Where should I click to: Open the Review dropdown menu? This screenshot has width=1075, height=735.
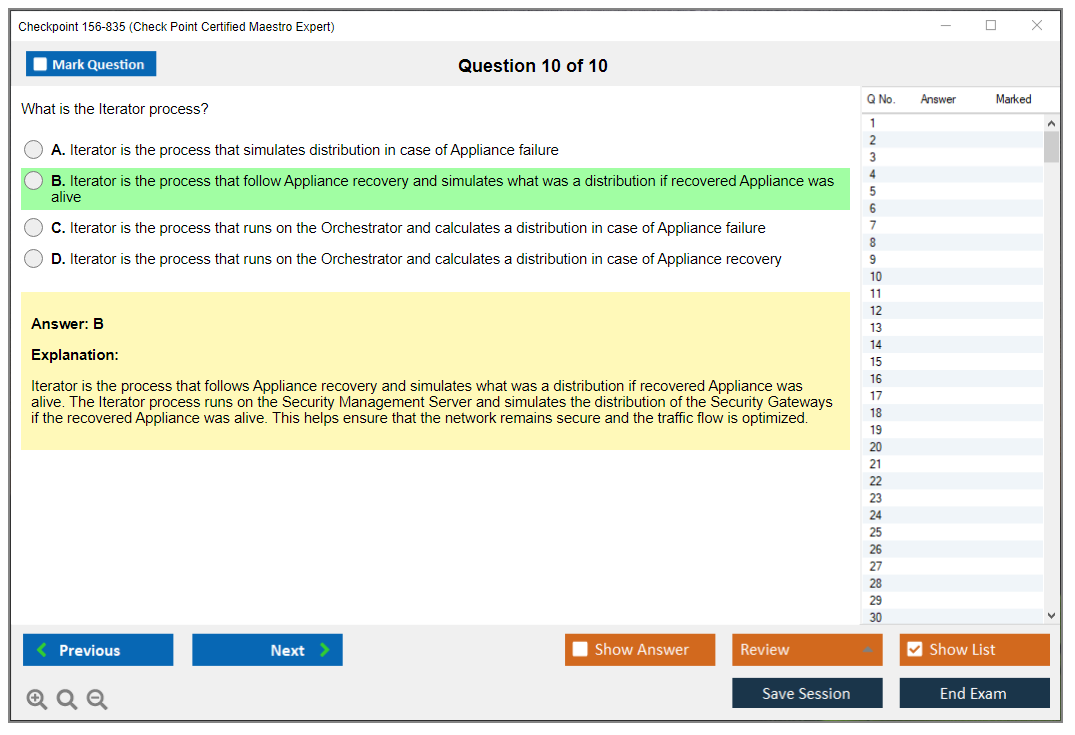806,650
